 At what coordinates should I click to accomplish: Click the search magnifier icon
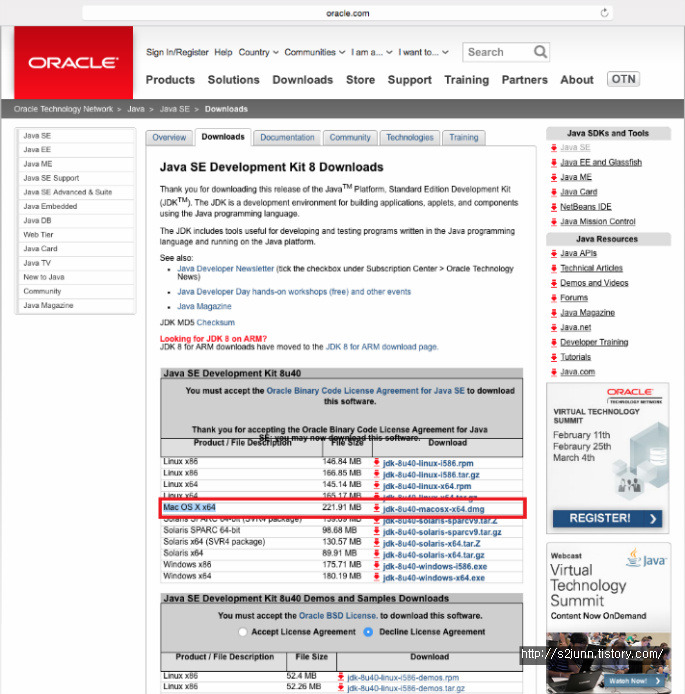point(540,52)
